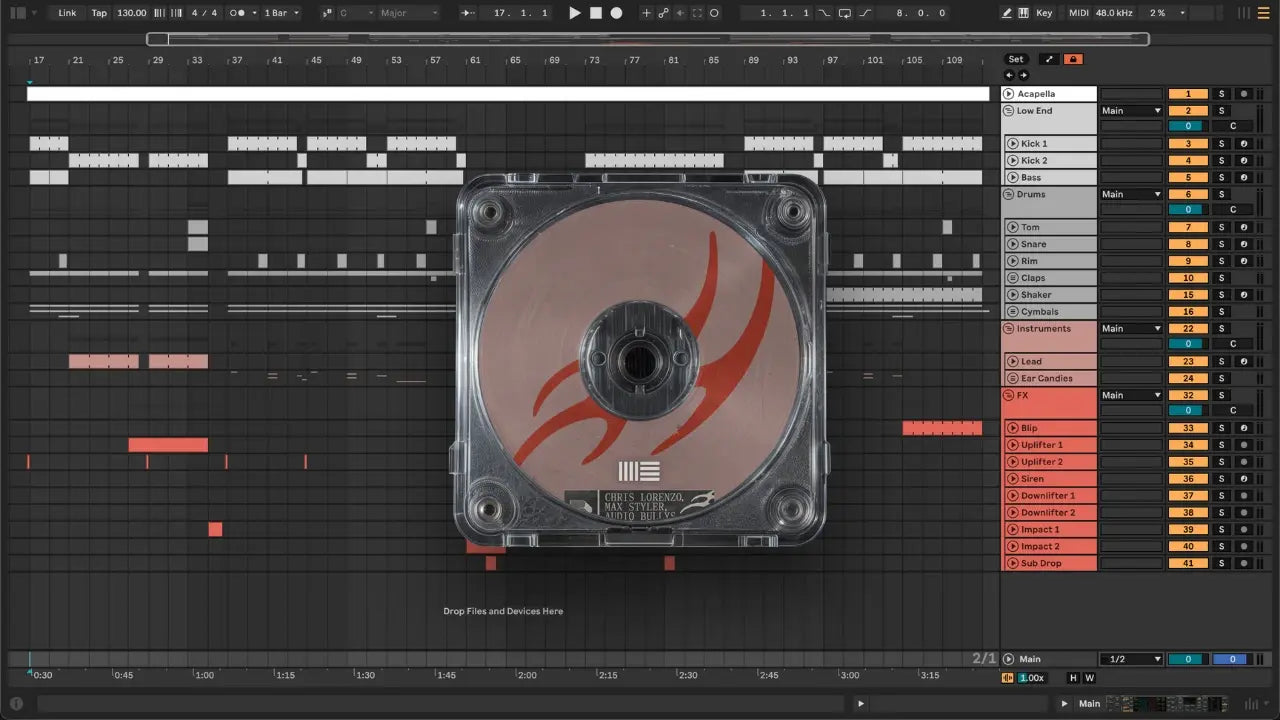The width and height of the screenshot is (1280, 720).
Task: Toggle the Follow playback icon
Action: (x=468, y=13)
